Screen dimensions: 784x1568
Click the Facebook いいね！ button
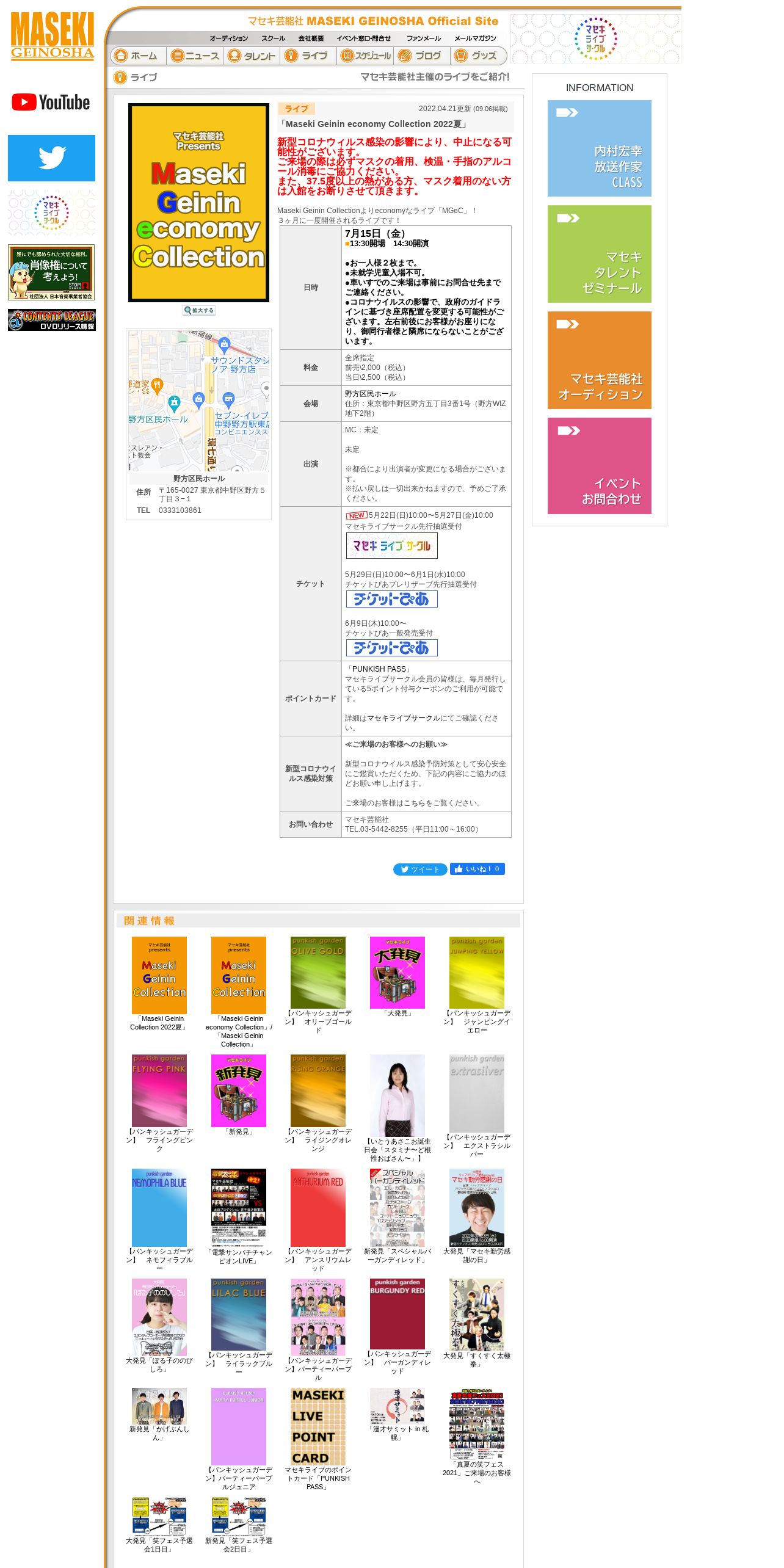(x=477, y=869)
